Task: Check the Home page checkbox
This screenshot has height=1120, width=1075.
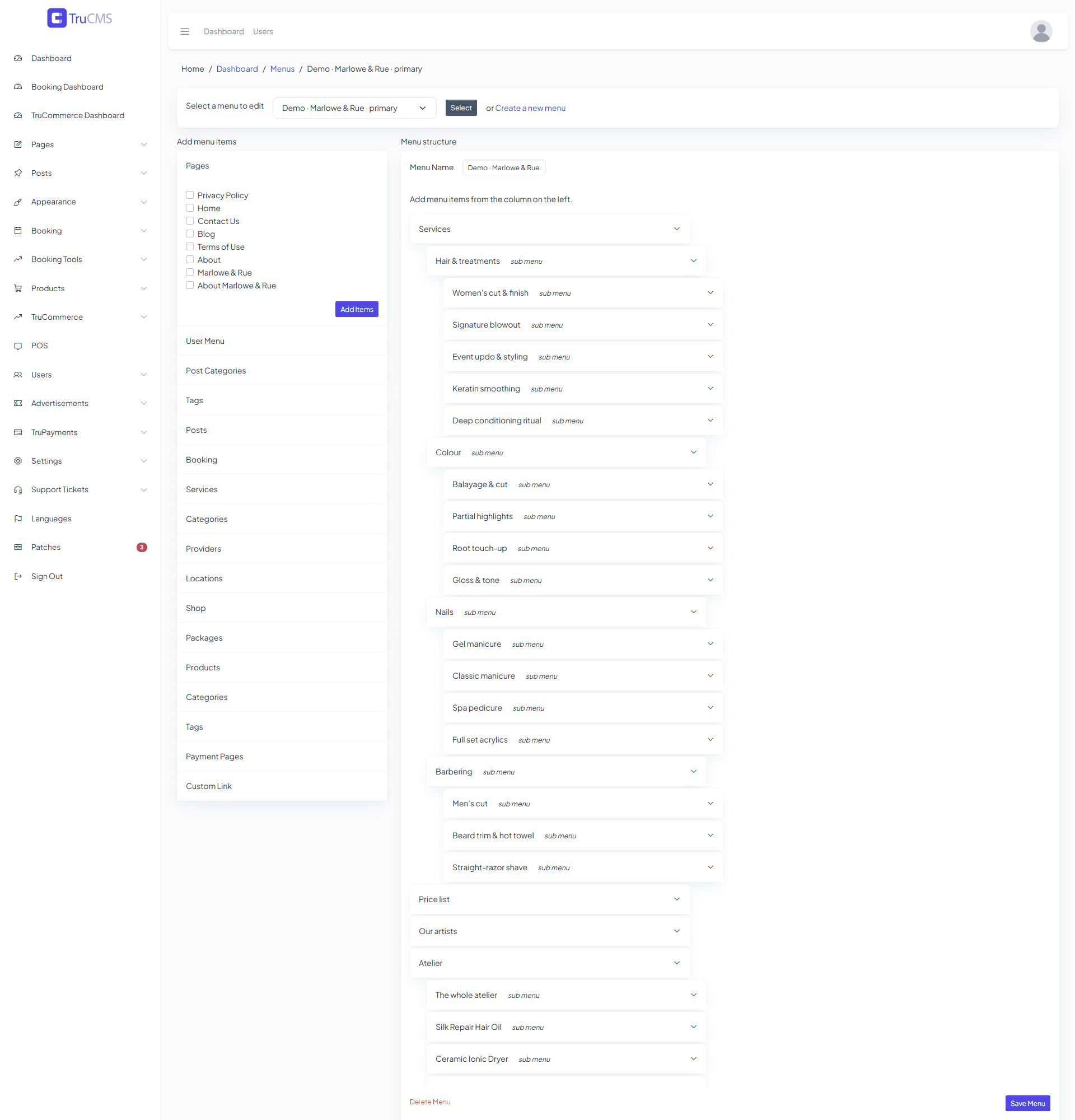Action: [190, 208]
